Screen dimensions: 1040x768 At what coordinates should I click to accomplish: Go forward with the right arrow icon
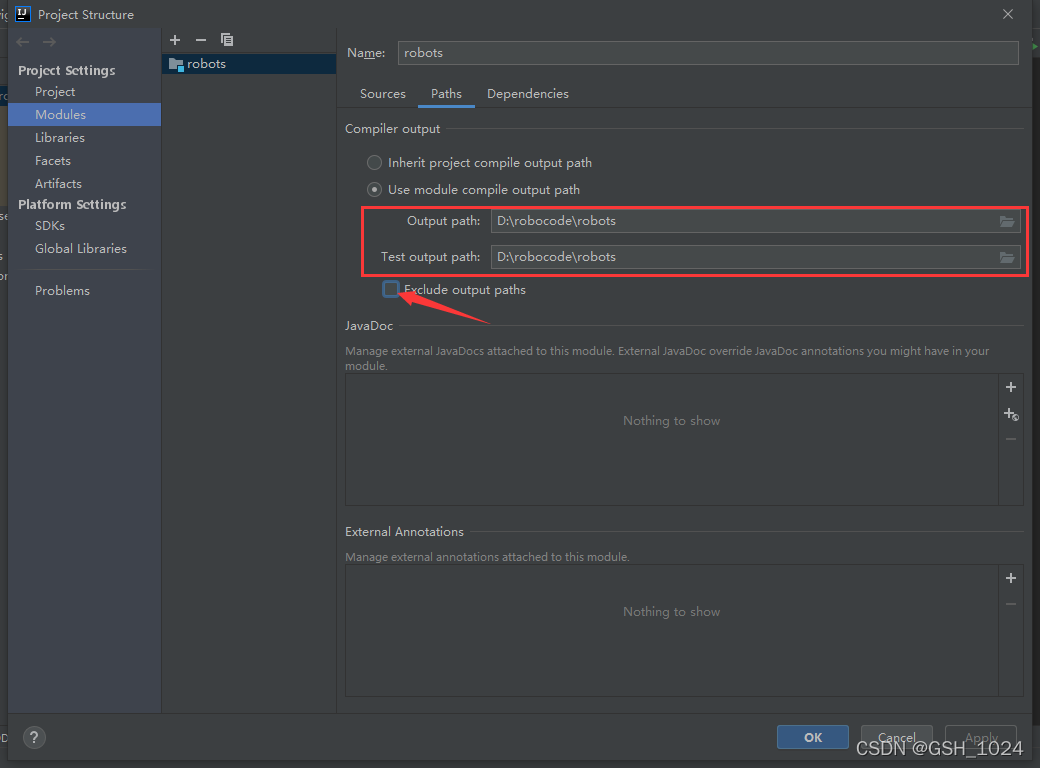pos(49,42)
